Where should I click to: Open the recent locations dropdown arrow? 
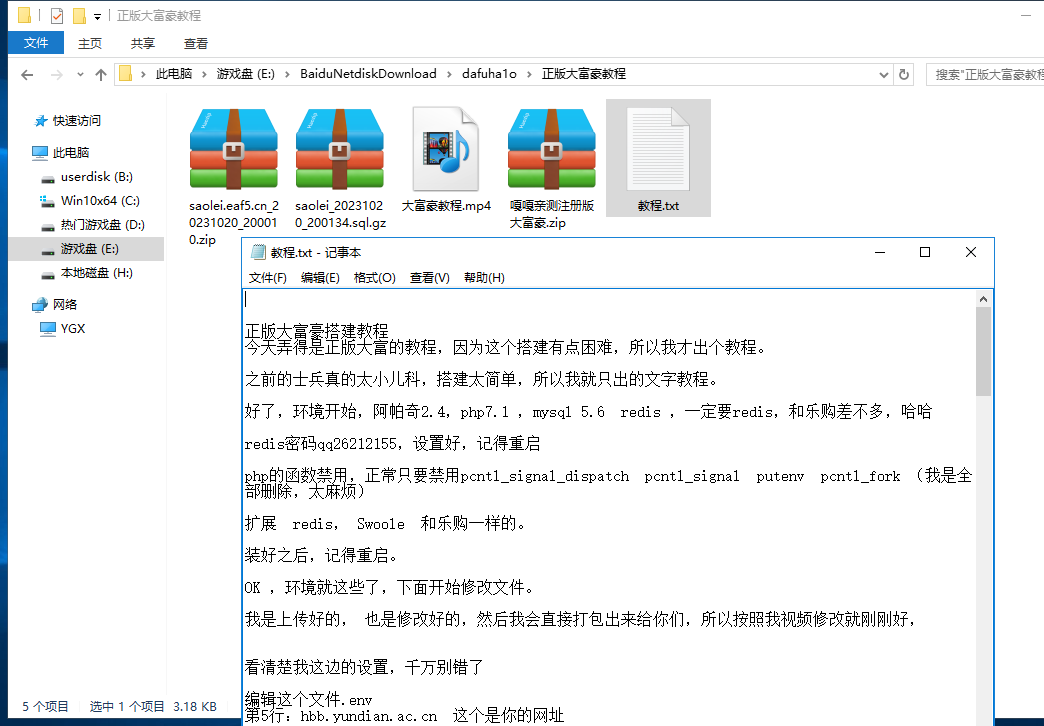click(x=79, y=75)
